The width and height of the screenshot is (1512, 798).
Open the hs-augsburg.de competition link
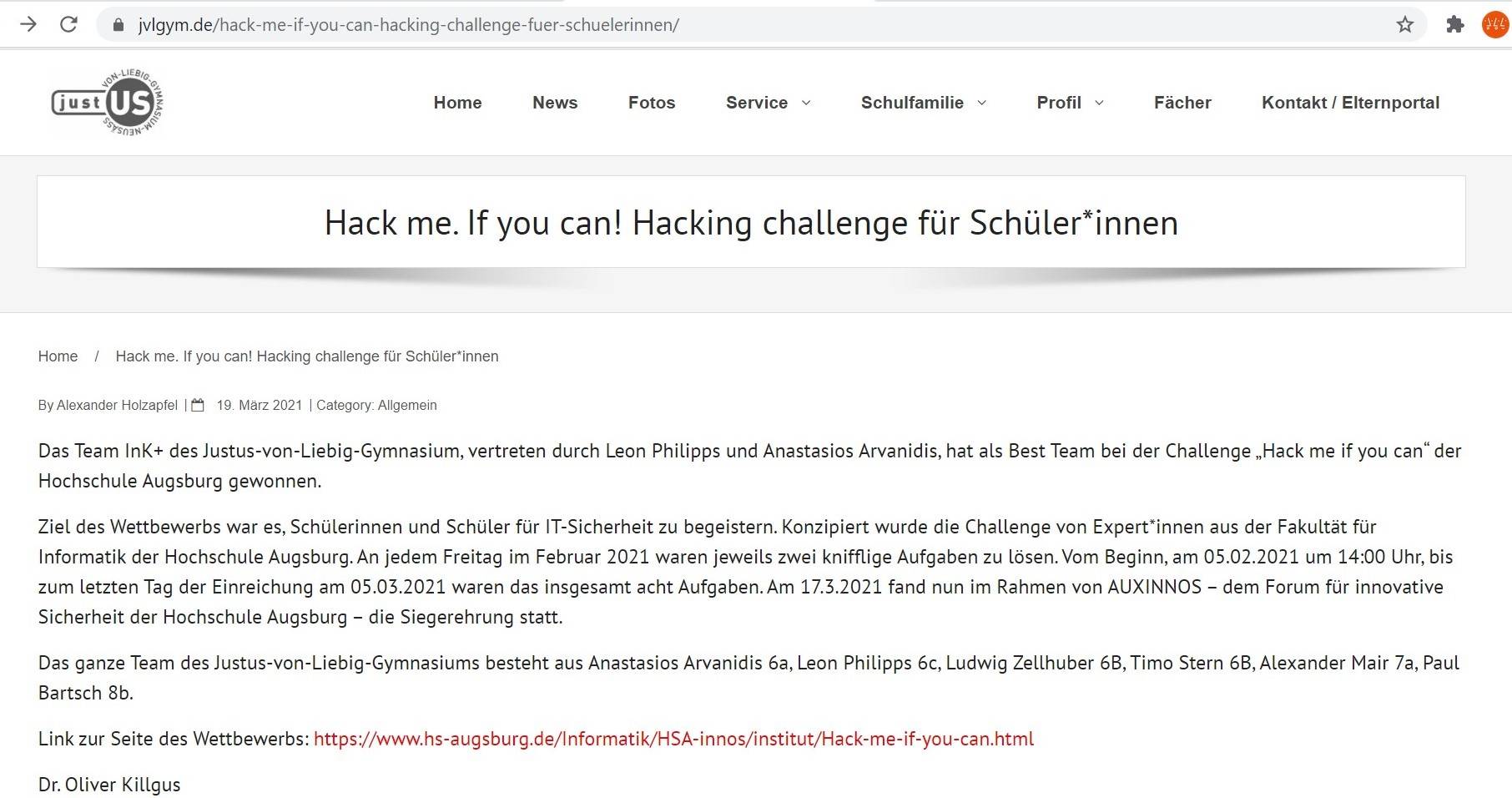pos(673,739)
